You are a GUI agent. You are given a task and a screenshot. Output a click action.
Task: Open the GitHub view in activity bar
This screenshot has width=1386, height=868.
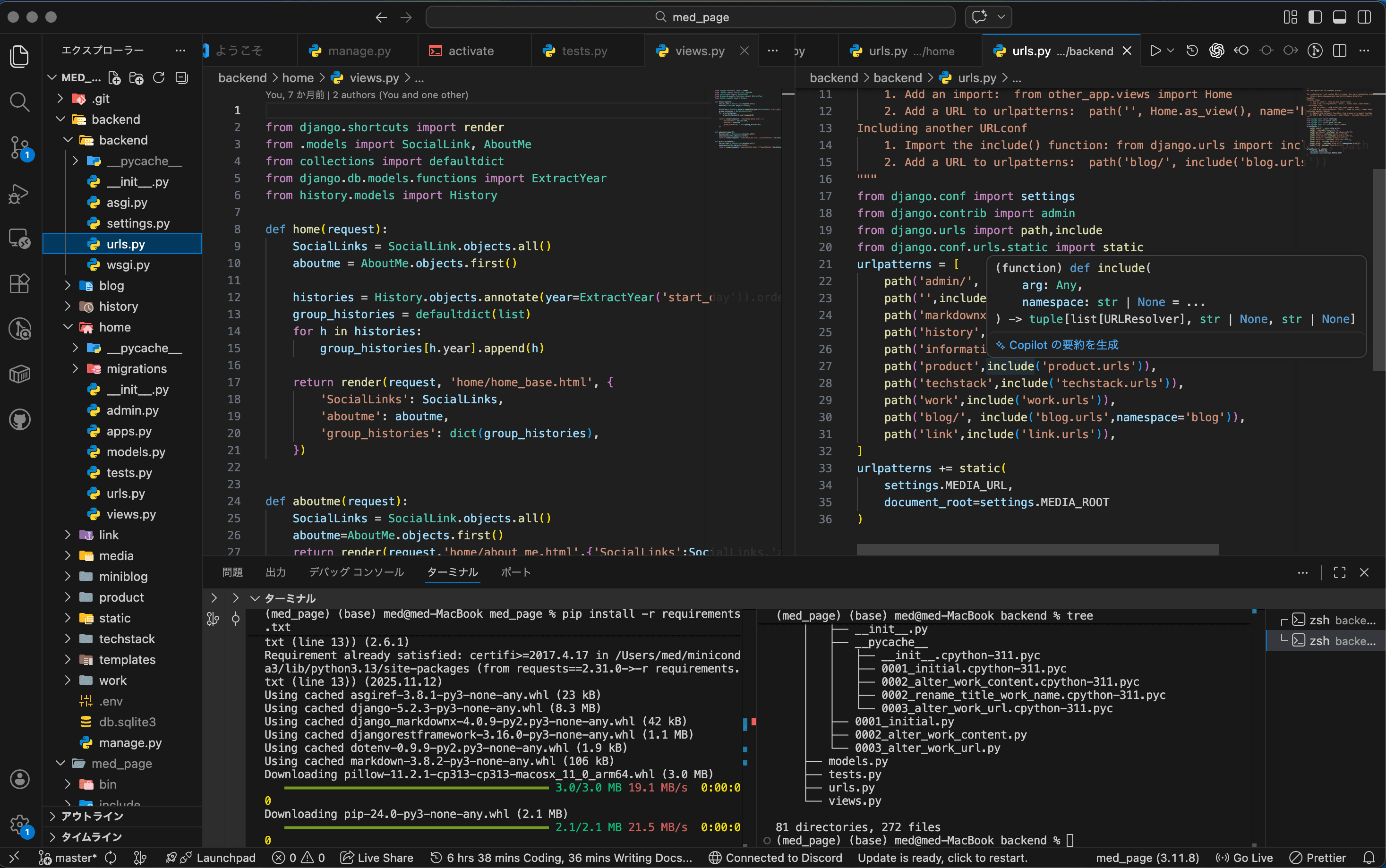(19, 420)
